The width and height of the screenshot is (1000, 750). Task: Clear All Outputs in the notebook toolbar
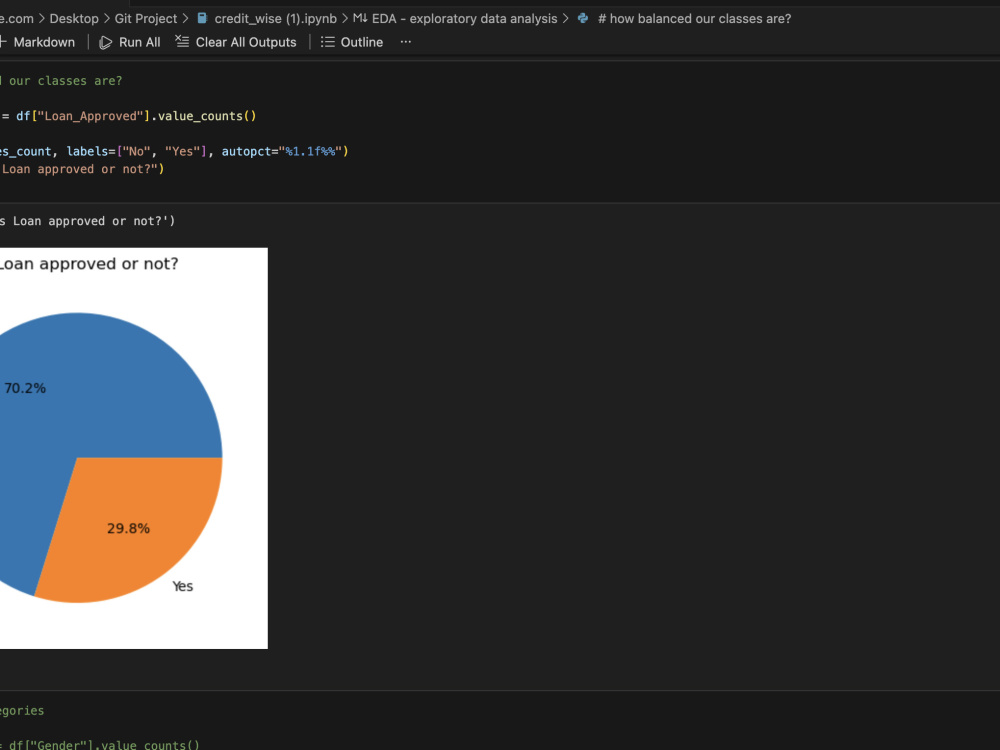[236, 42]
